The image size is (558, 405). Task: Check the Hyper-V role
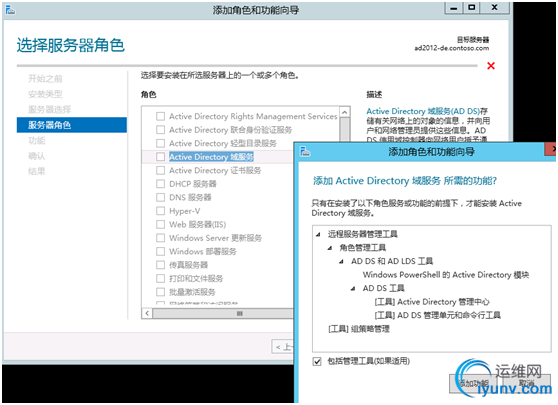point(160,211)
